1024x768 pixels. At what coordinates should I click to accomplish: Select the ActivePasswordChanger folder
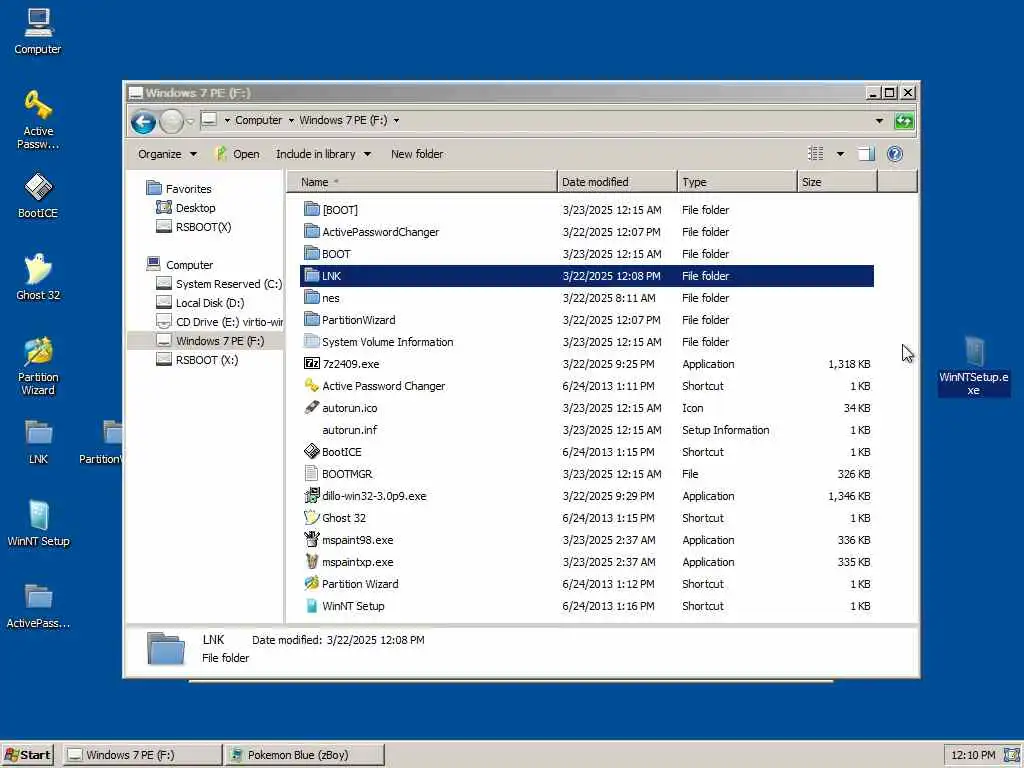tap(372, 232)
